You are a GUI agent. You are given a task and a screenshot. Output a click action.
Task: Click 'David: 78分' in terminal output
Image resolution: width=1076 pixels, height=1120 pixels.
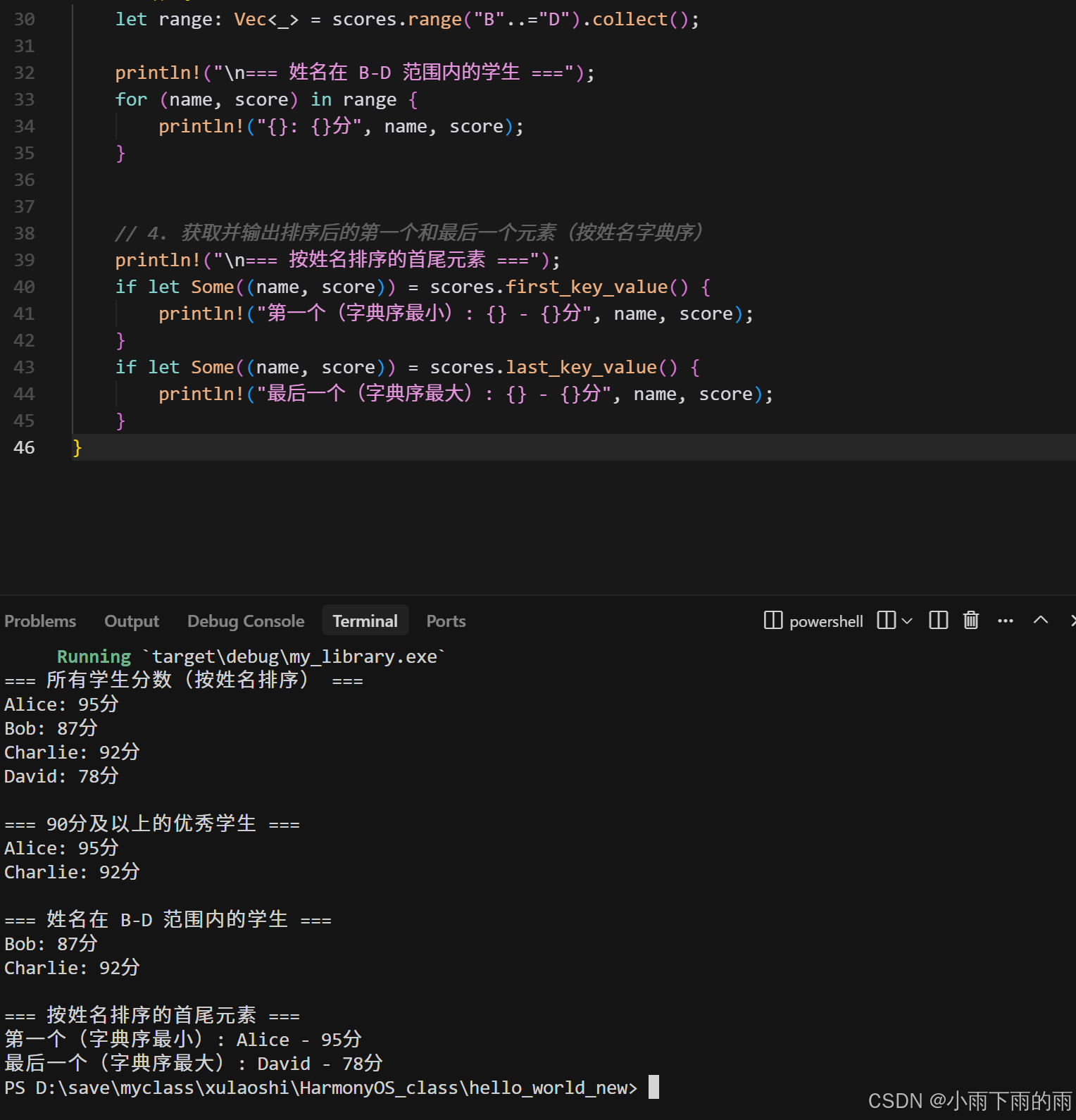(x=61, y=776)
